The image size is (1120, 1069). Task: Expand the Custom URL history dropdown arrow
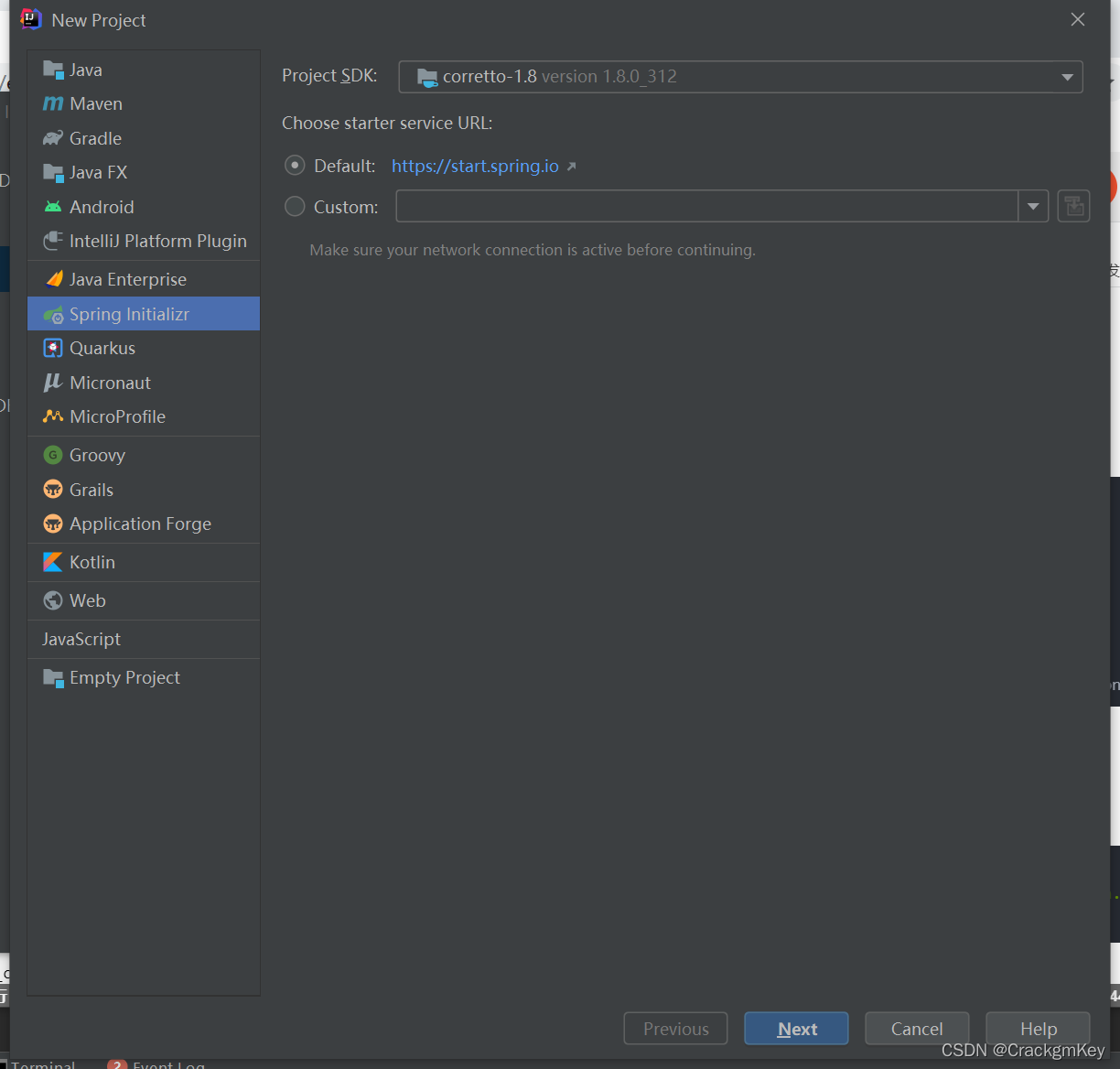tap(1033, 207)
